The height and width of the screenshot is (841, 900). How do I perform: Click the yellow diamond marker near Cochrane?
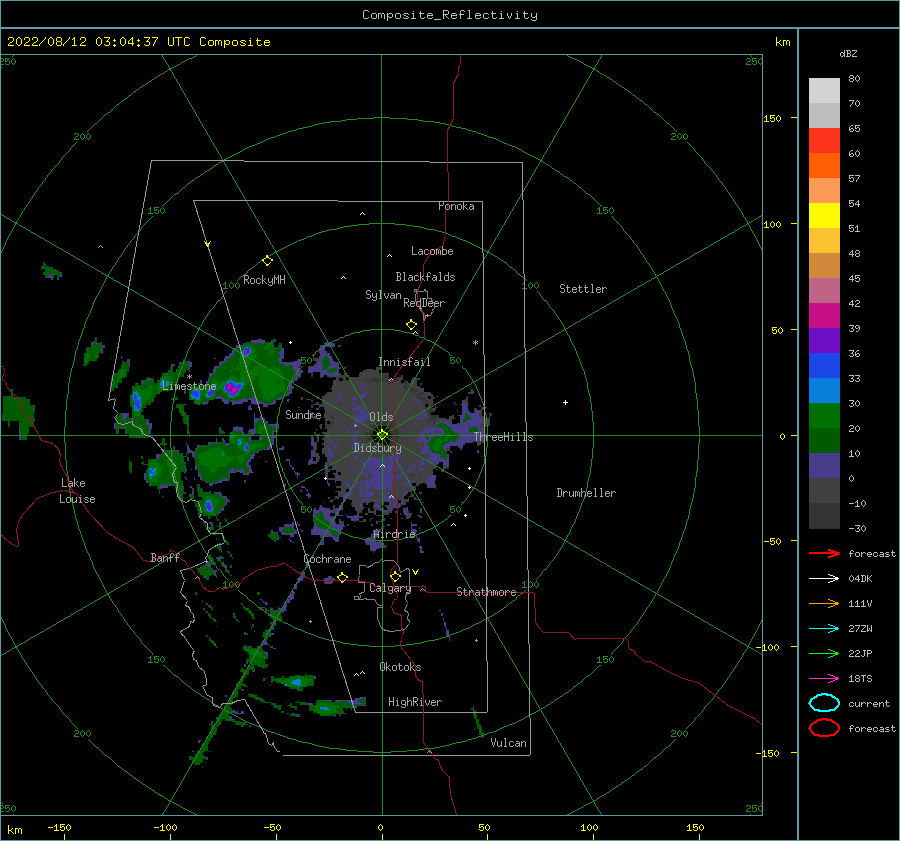[x=342, y=577]
